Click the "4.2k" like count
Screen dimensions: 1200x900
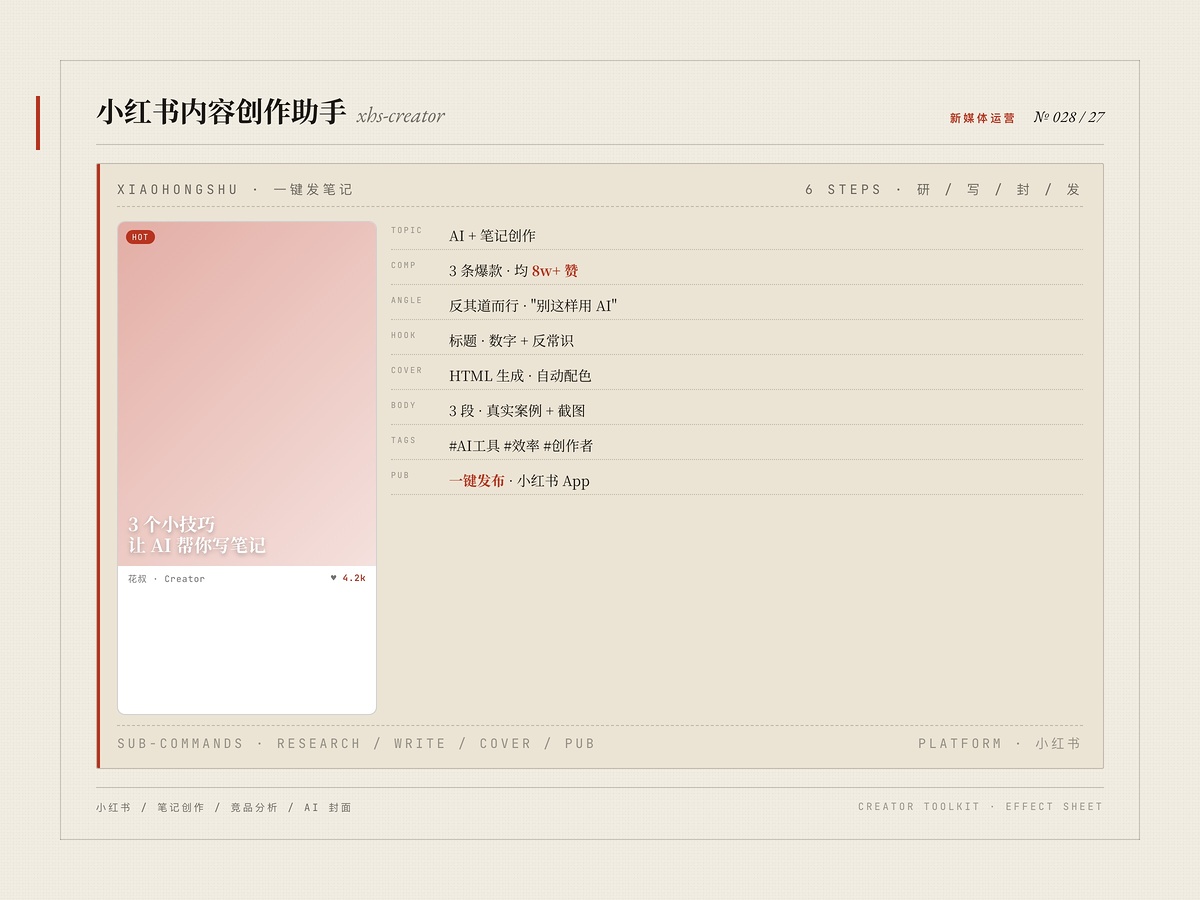(354, 578)
